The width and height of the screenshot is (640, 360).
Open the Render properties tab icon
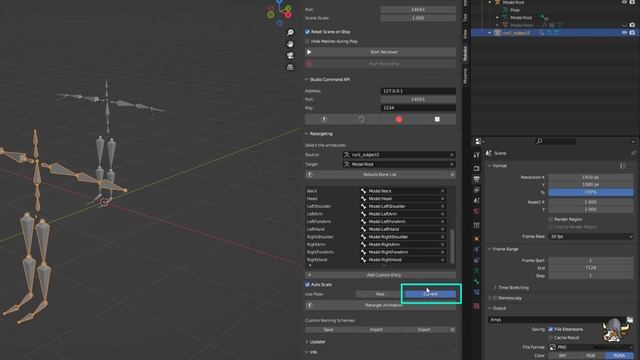pos(476,168)
